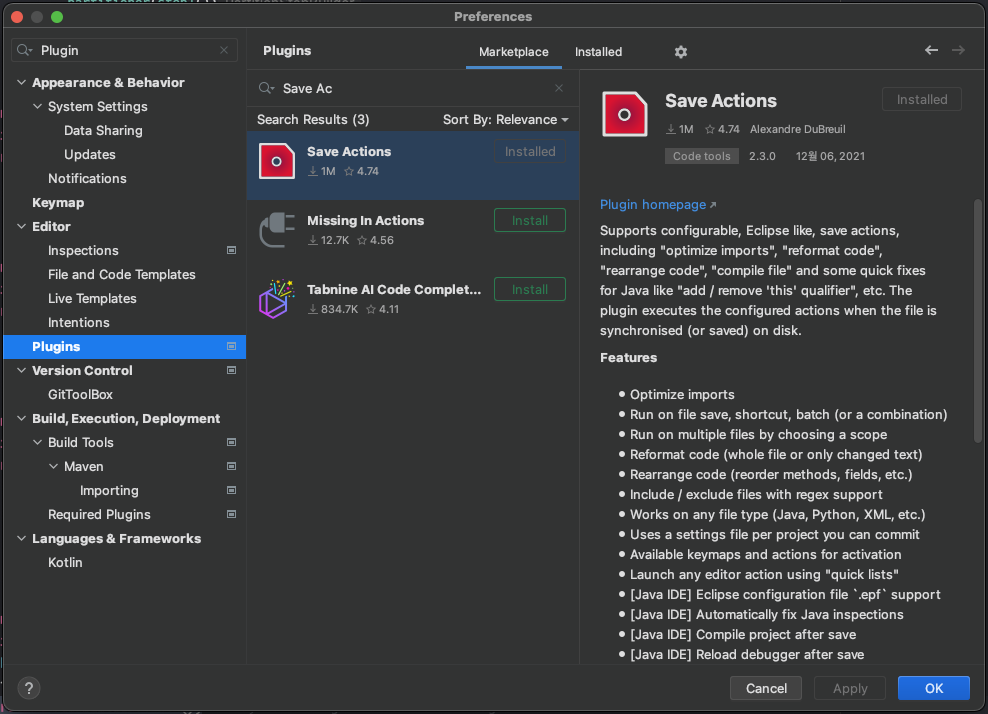The image size is (988, 714).
Task: Click the magnifier icon in plugin search
Action: point(267,88)
